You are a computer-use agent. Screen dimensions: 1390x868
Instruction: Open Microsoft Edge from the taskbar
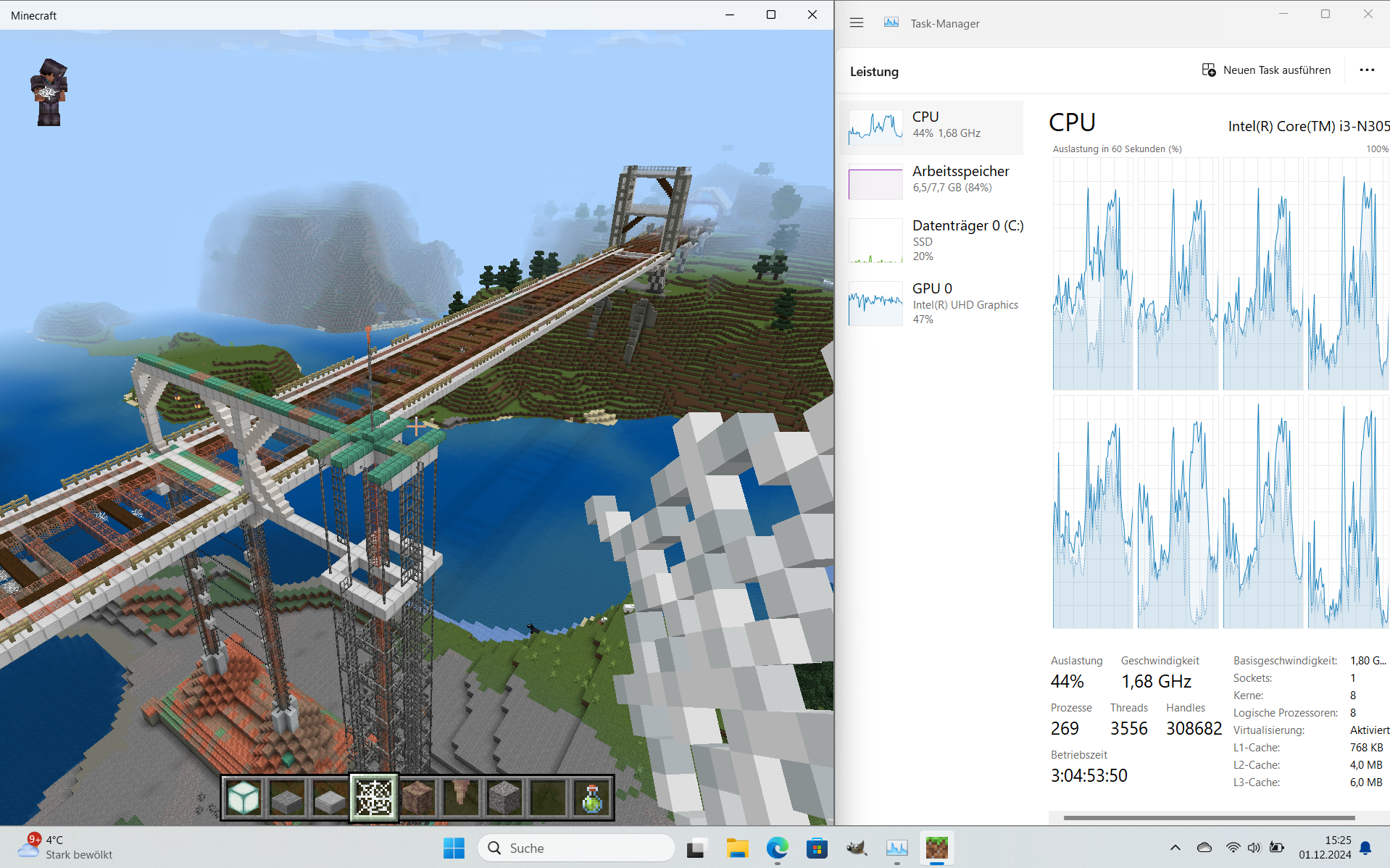(x=777, y=848)
